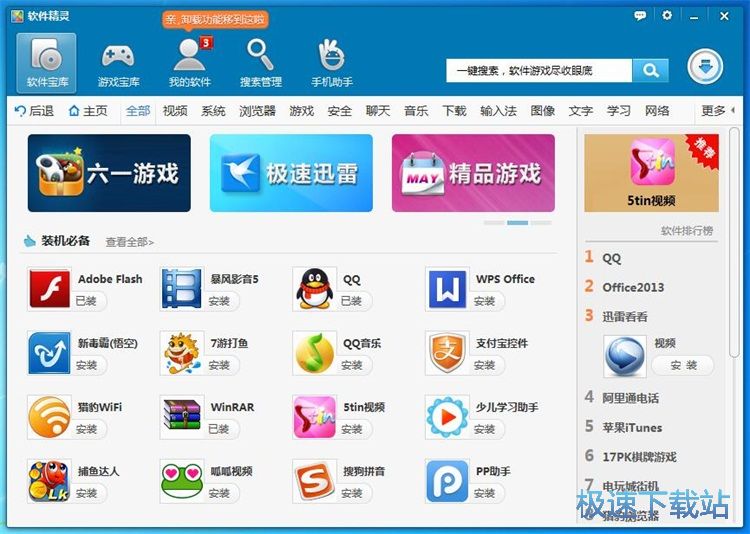Click the vertical scrollbar thumb
Image resolution: width=750 pixels, height=534 pixels.
tap(735, 242)
